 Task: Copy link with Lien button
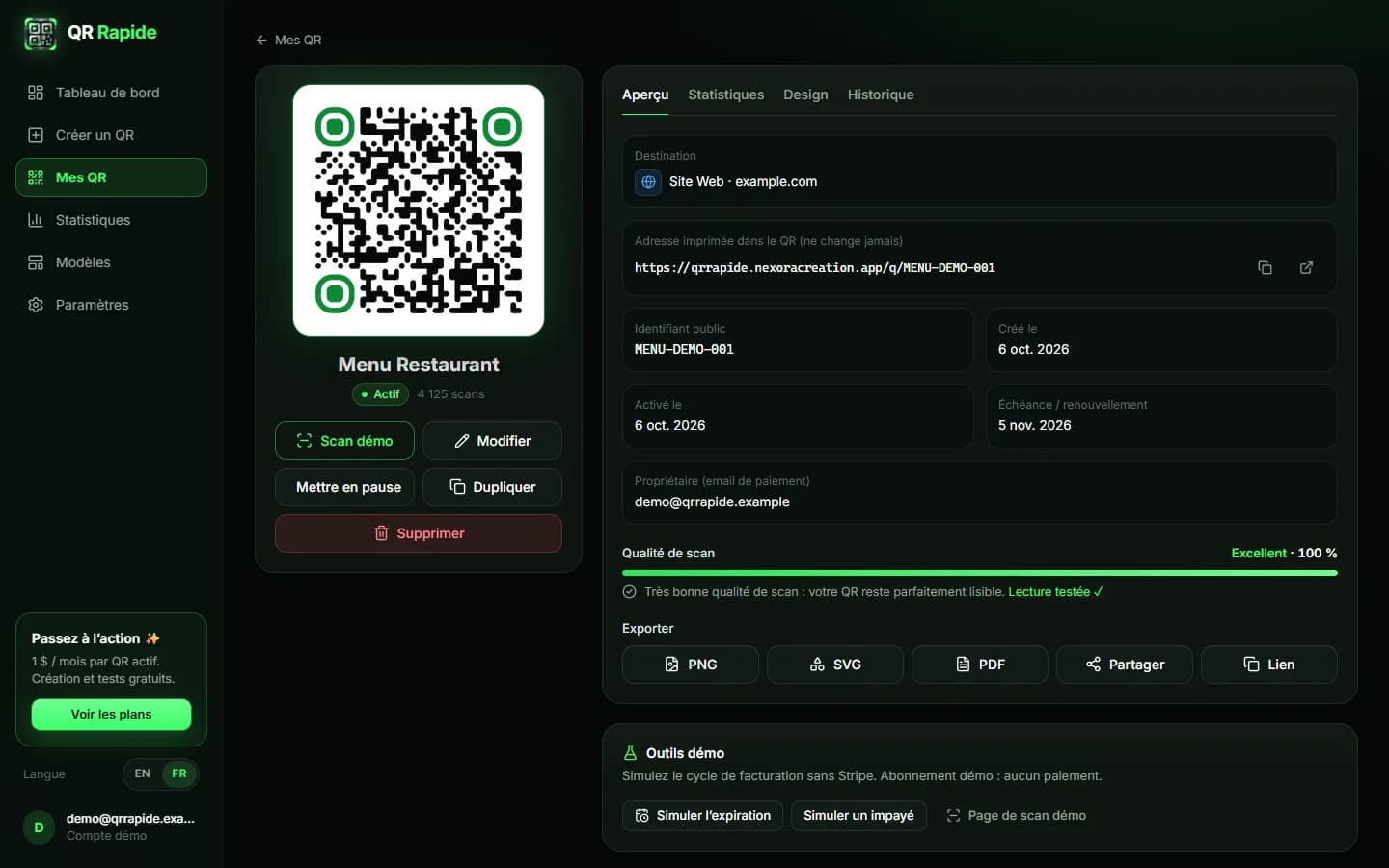(1269, 665)
